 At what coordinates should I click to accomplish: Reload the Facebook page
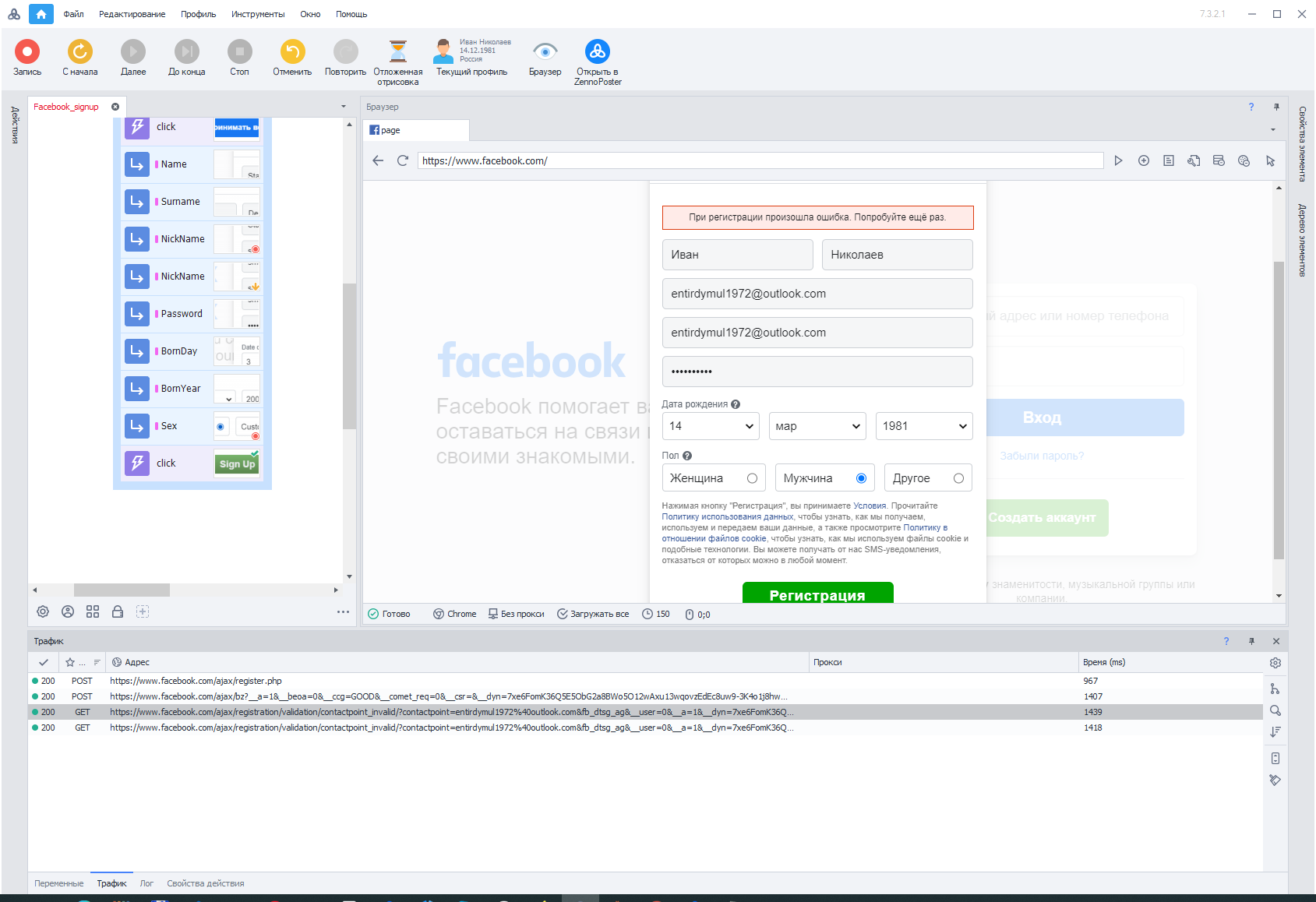[403, 160]
